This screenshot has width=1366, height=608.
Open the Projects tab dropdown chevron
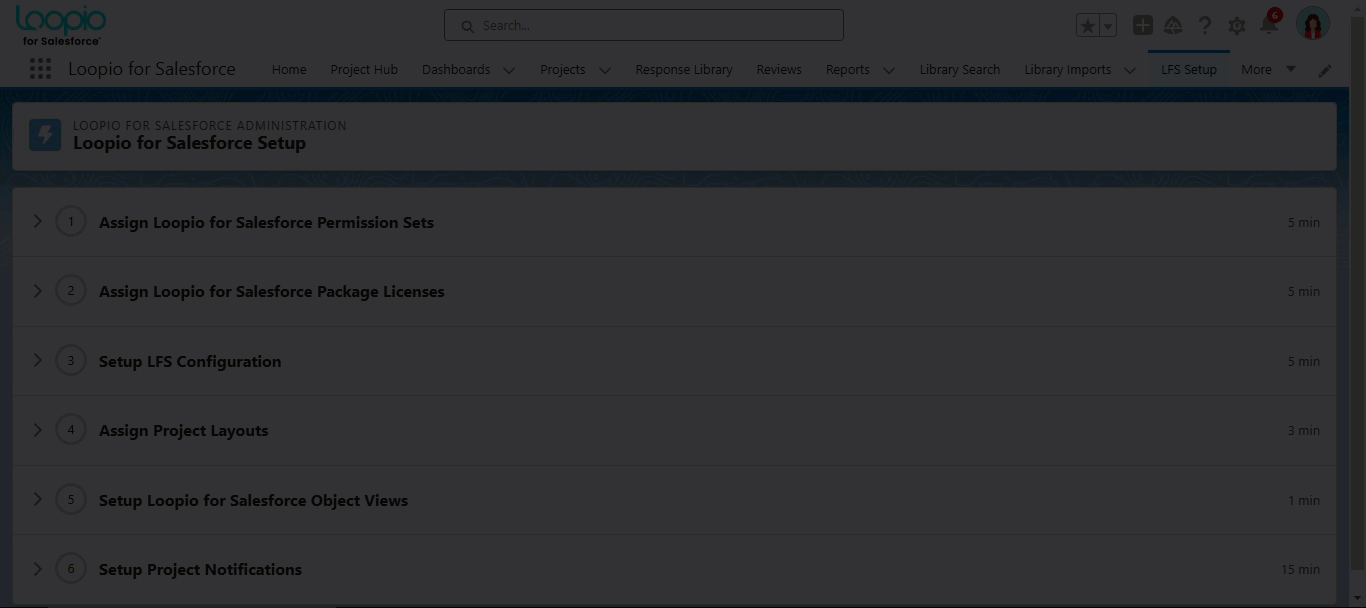(x=604, y=70)
